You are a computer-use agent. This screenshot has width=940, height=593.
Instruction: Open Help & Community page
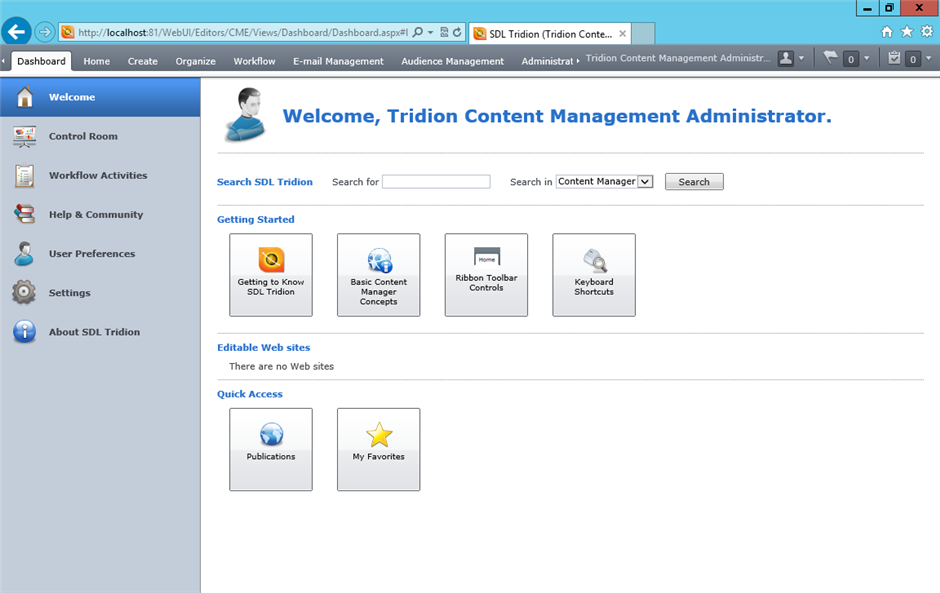pos(95,215)
